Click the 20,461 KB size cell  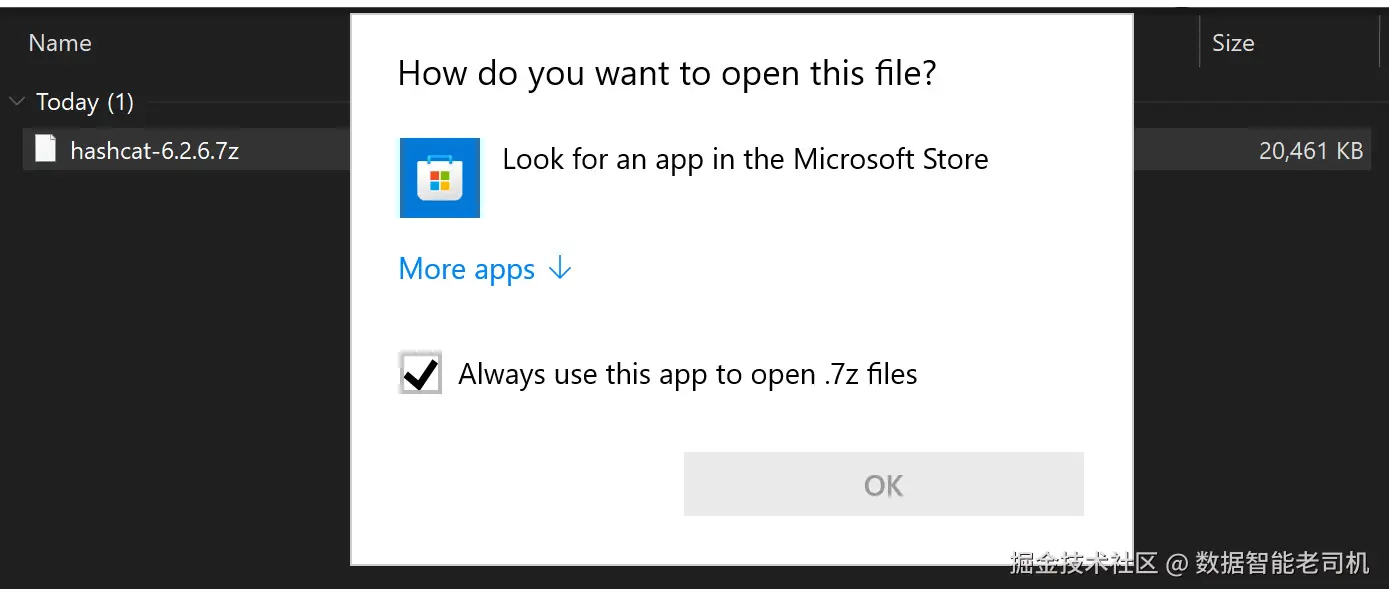pos(1310,151)
